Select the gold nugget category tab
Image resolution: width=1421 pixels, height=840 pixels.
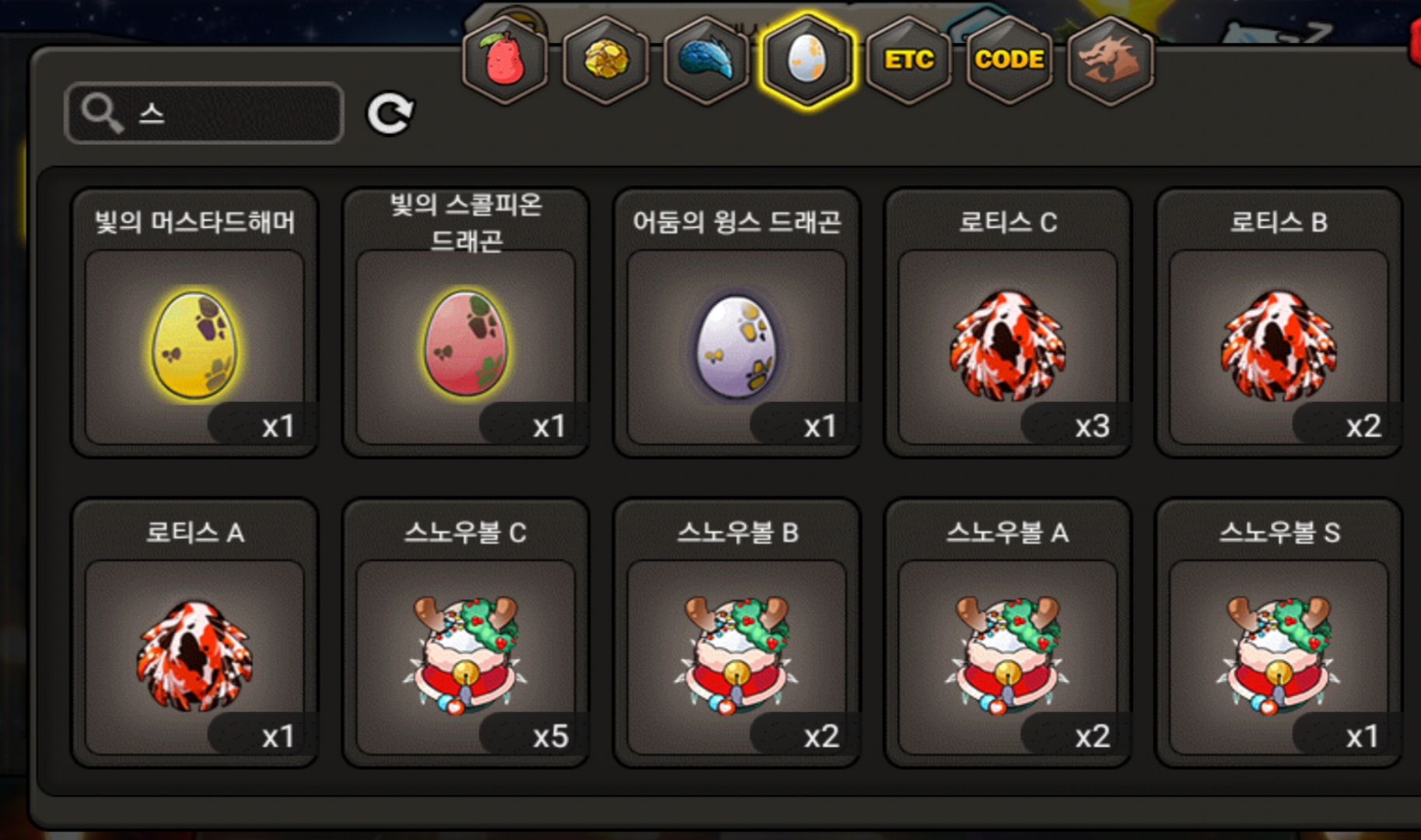(606, 60)
